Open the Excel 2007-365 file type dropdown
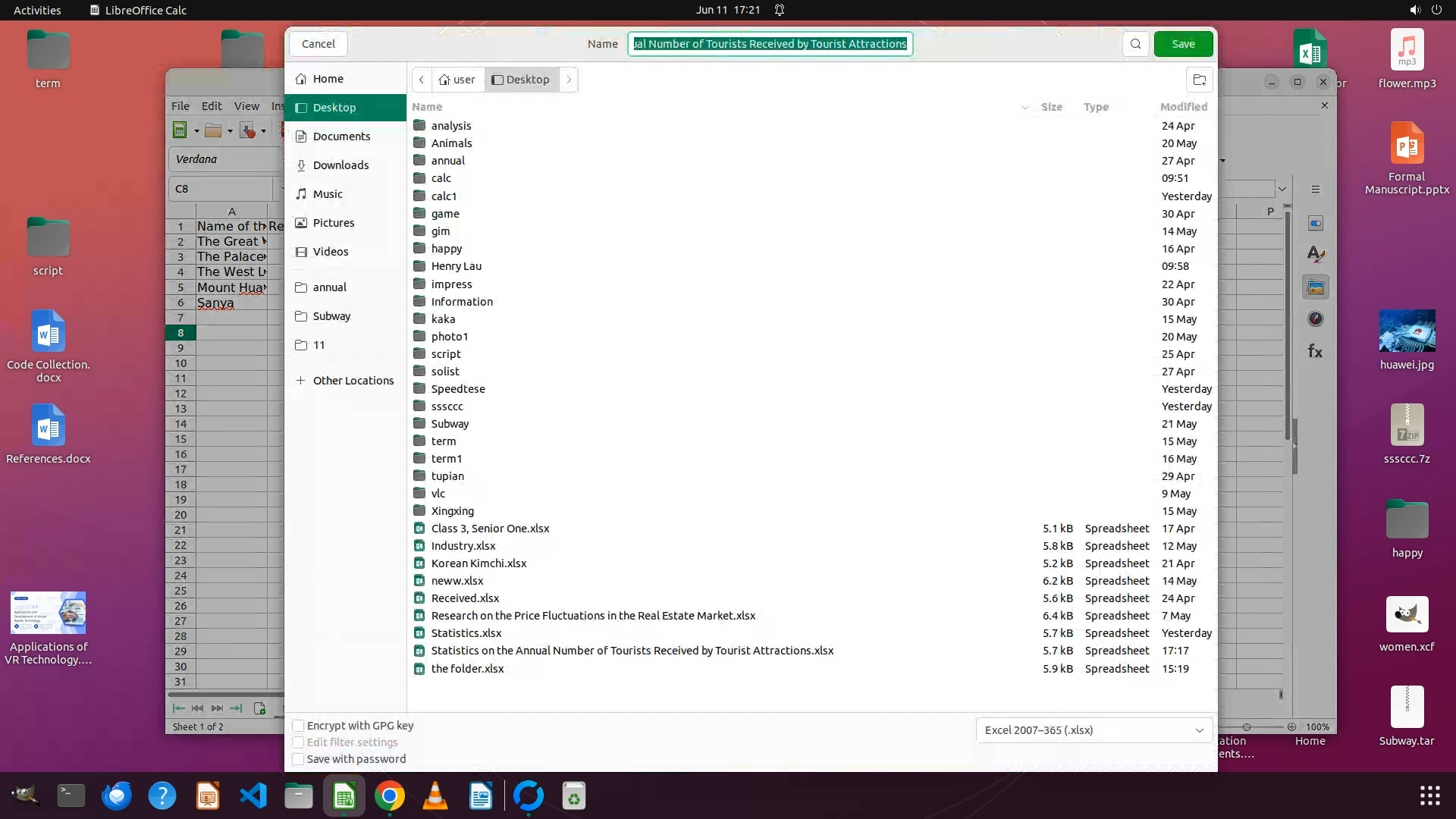The image size is (1456, 819). pyautogui.click(x=1094, y=730)
